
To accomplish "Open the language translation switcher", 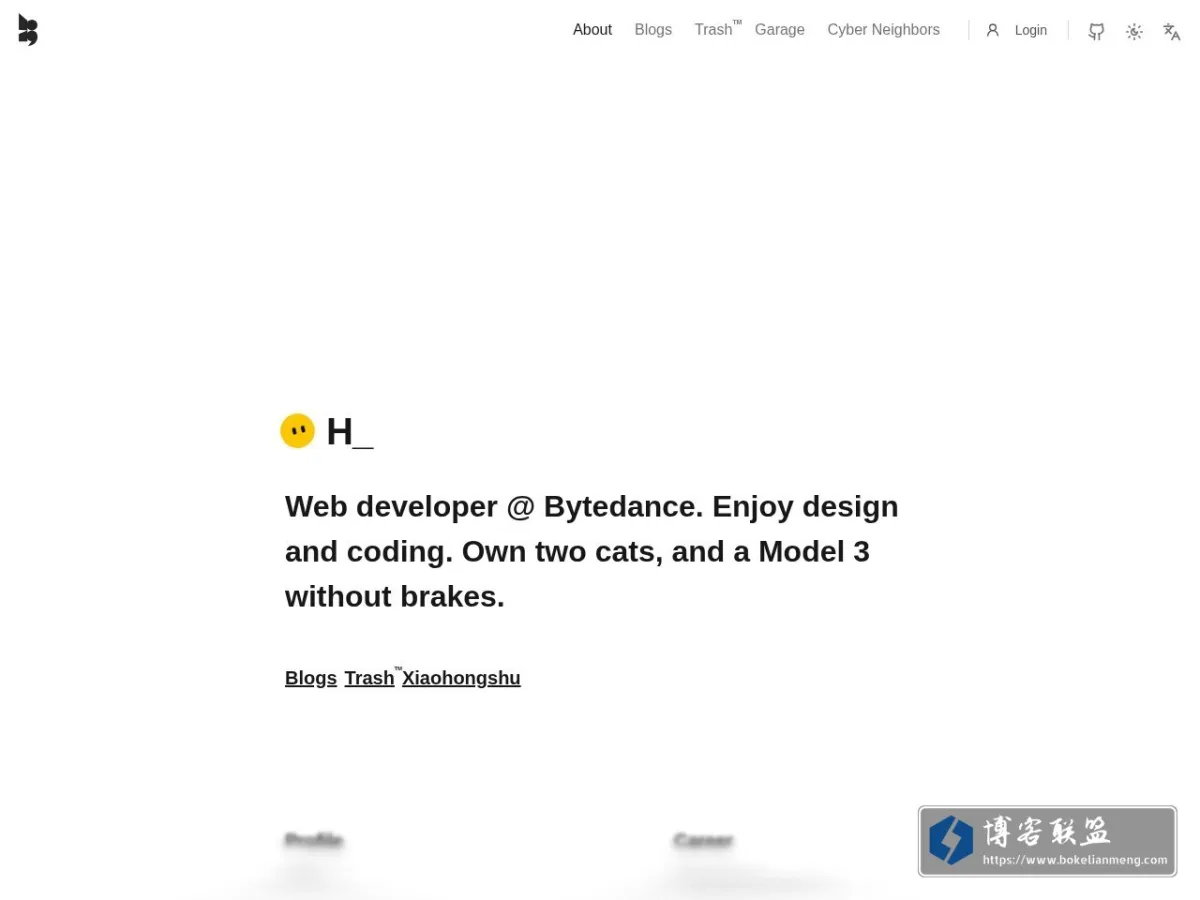I will tap(1172, 31).
